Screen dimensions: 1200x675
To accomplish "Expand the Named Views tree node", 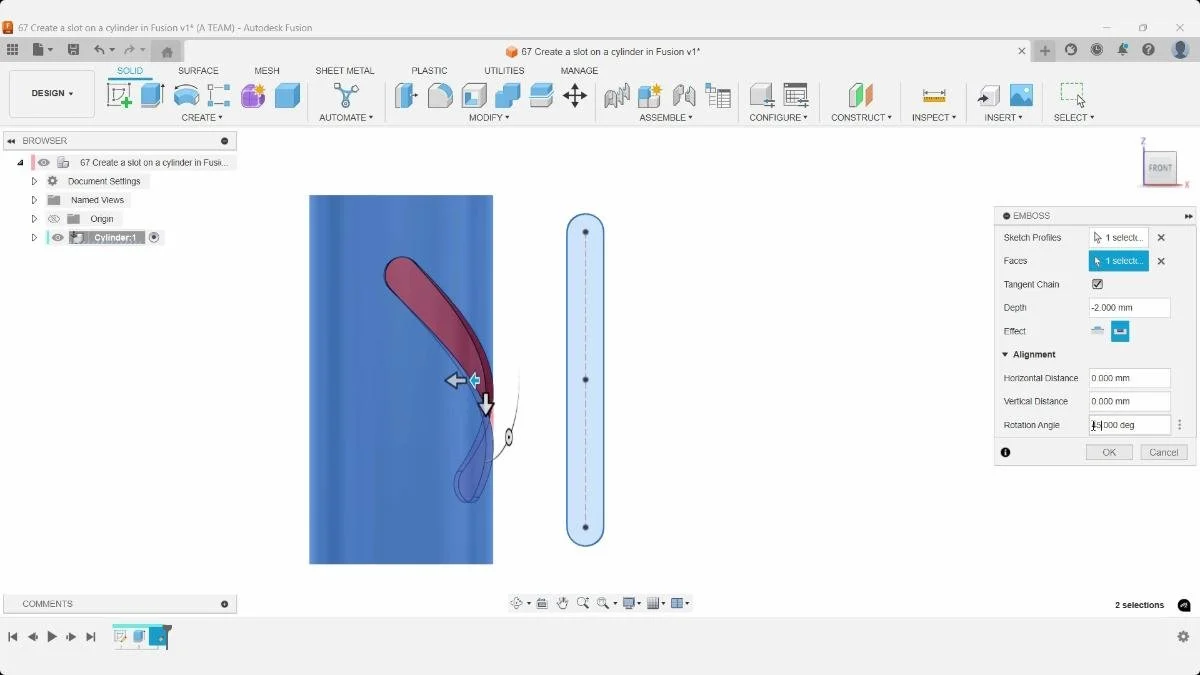I will (x=34, y=200).
